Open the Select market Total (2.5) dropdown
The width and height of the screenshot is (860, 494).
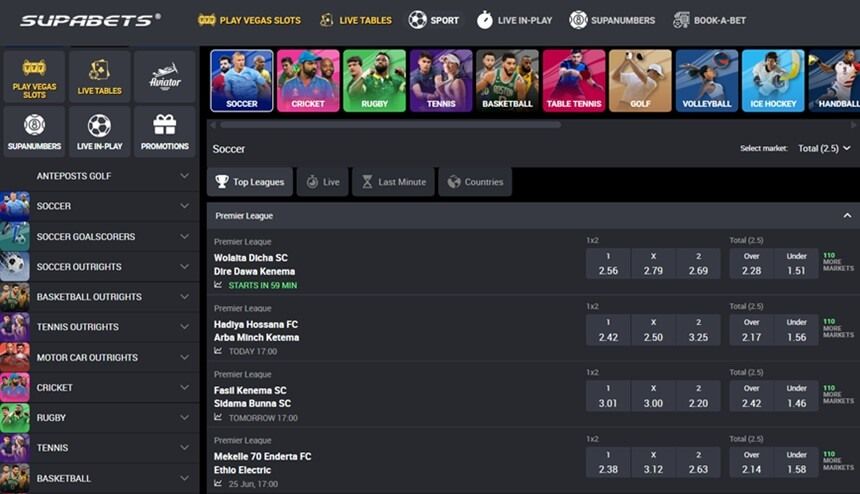[824, 149]
